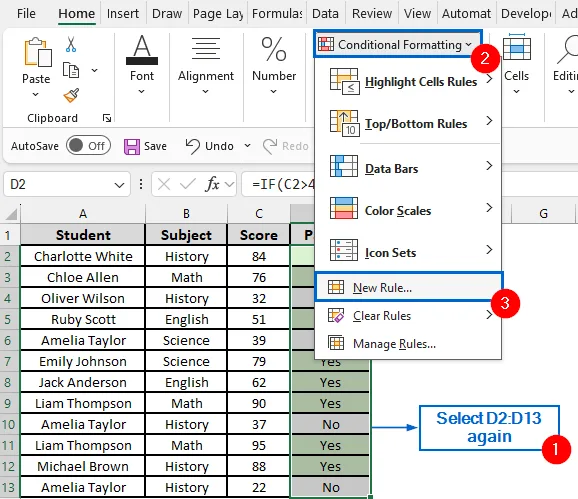The image size is (578, 499).
Task: Click the Insert Function fx icon
Action: tap(212, 184)
